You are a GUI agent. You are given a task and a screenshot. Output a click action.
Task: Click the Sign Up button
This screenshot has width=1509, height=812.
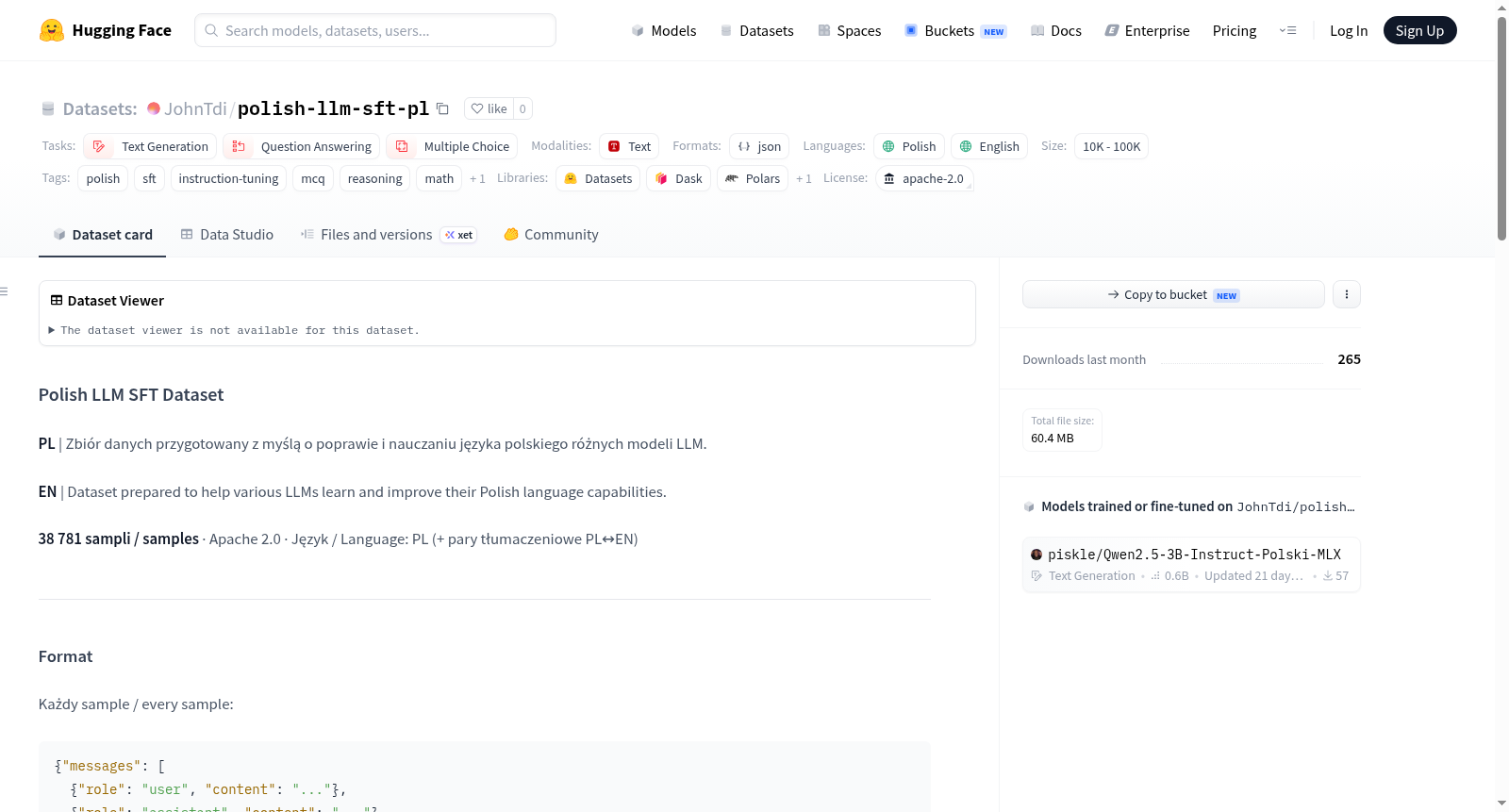coord(1419,30)
